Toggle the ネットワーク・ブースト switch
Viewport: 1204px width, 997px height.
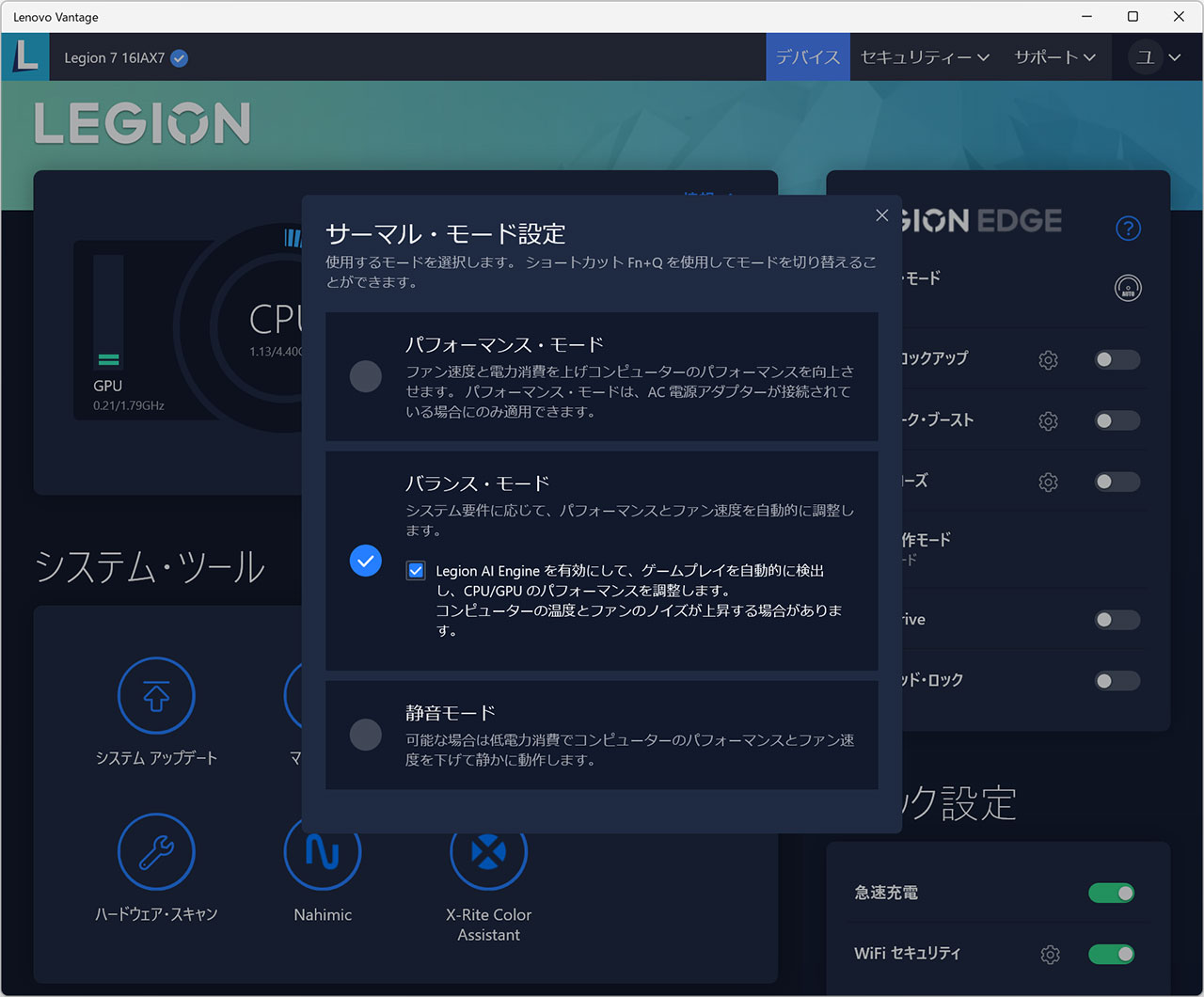pyautogui.click(x=1117, y=420)
